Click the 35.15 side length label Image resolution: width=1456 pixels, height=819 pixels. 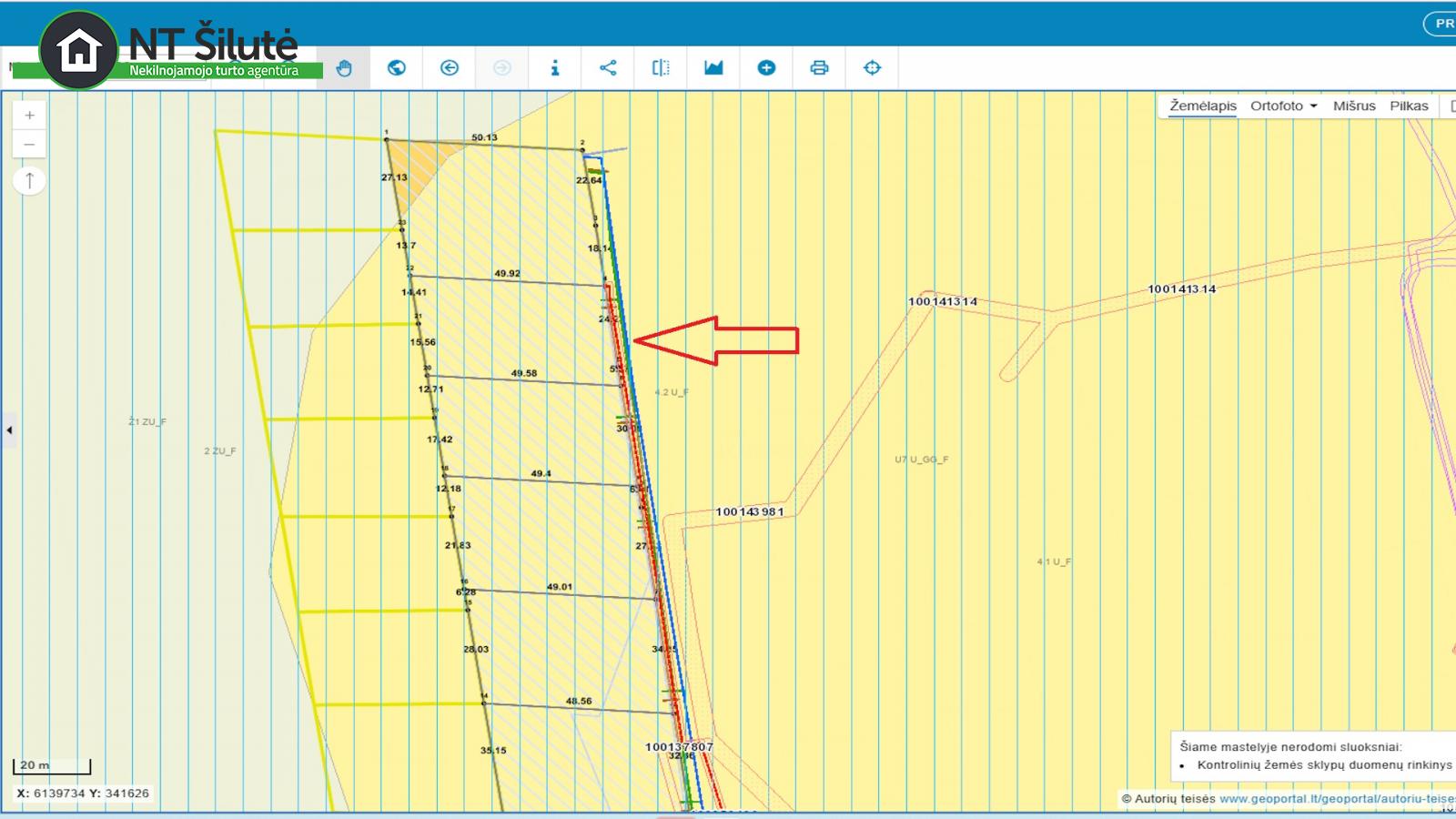click(x=493, y=751)
